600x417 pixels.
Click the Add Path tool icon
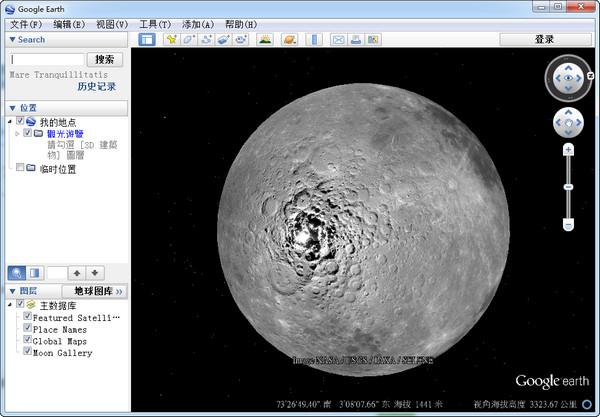click(x=206, y=39)
